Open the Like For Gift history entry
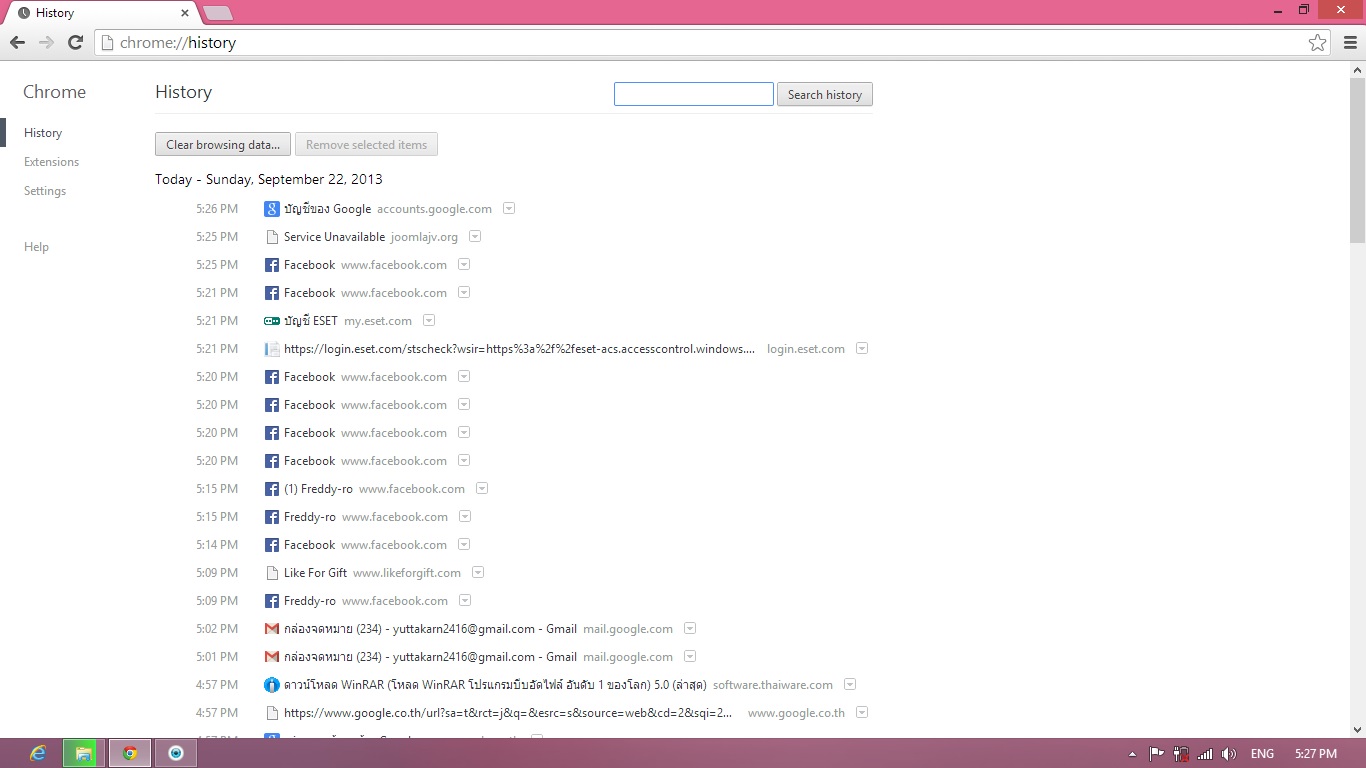 tap(315, 573)
